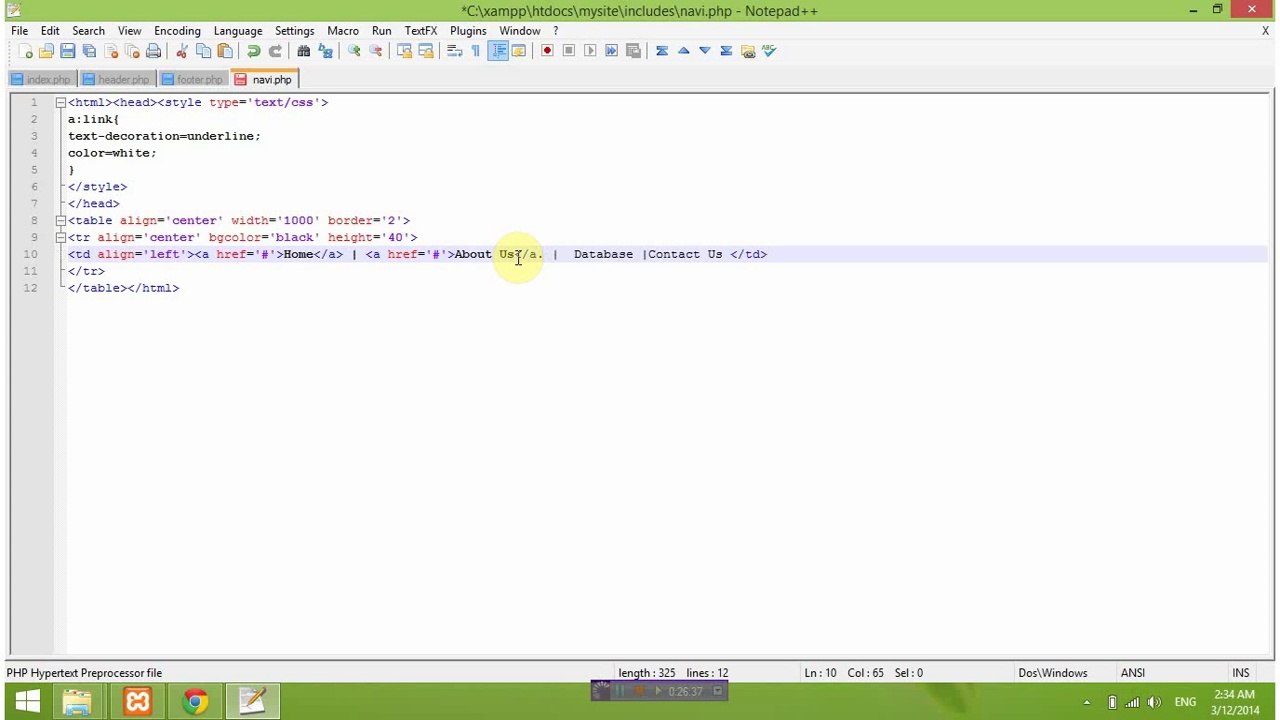
Task: Open the Macro menu
Action: 343,31
